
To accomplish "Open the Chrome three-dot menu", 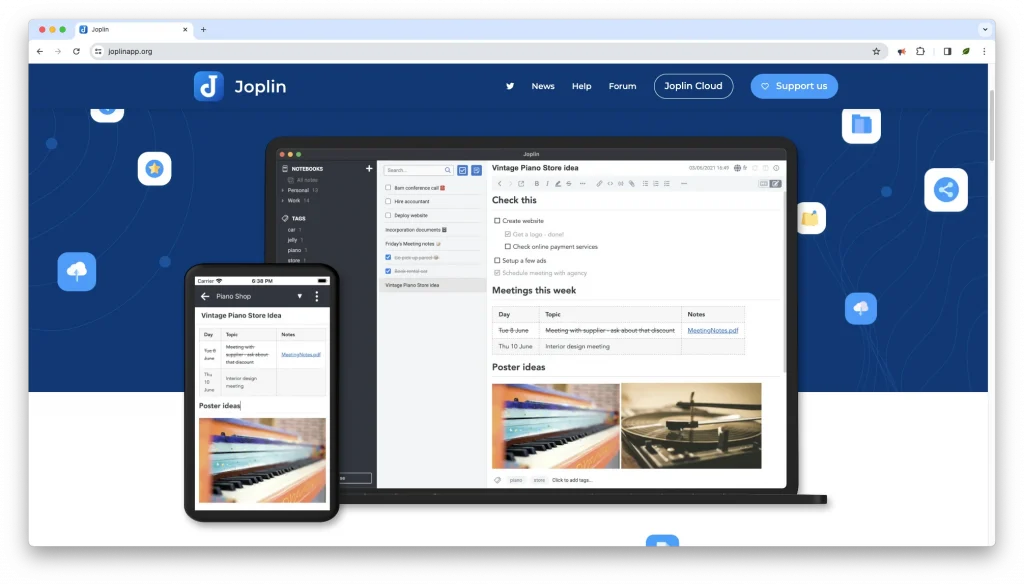I will coord(984,51).
